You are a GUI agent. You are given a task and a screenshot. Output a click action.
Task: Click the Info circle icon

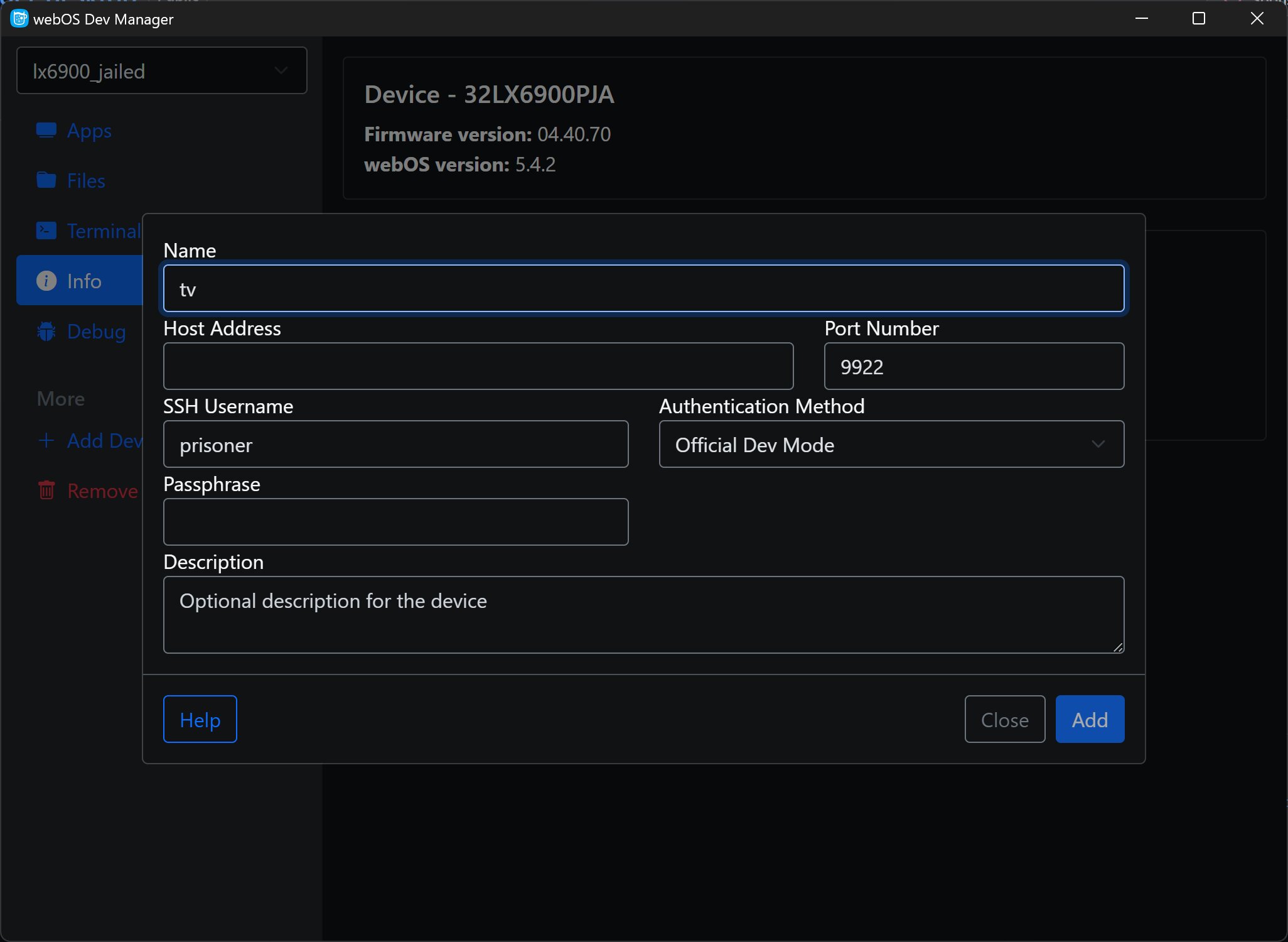tap(46, 281)
